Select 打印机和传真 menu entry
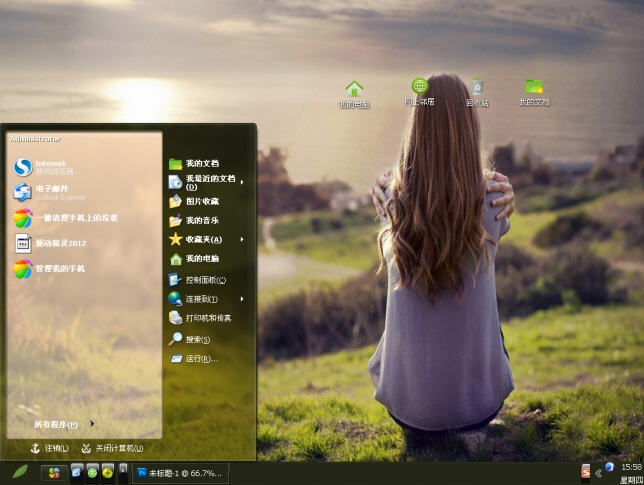 coord(206,318)
